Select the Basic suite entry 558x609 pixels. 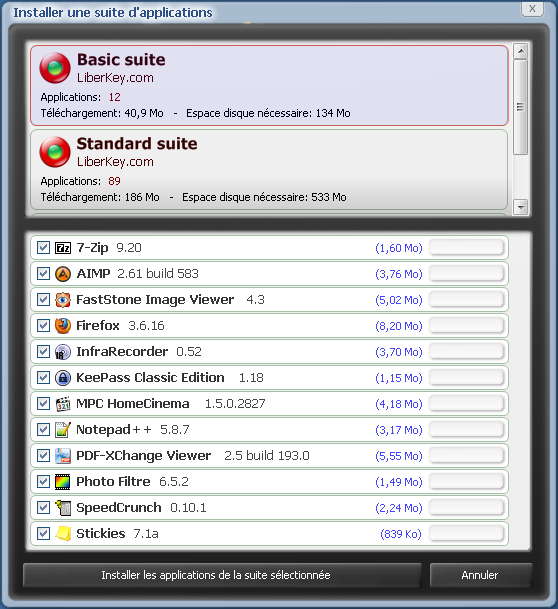(269, 85)
